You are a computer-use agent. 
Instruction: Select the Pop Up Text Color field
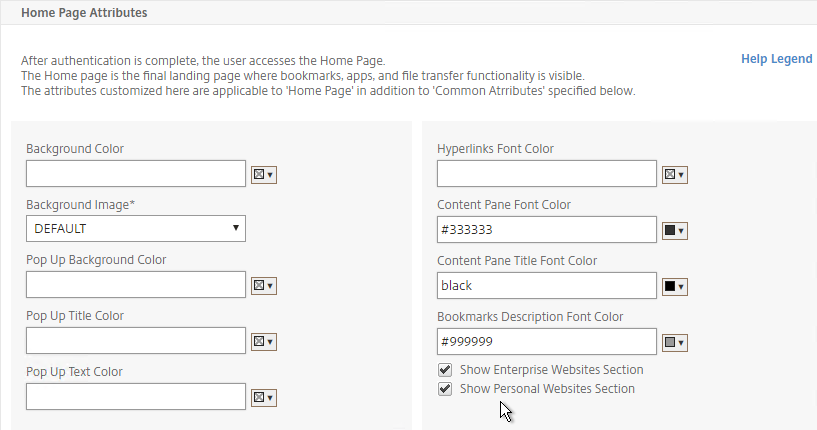click(136, 397)
